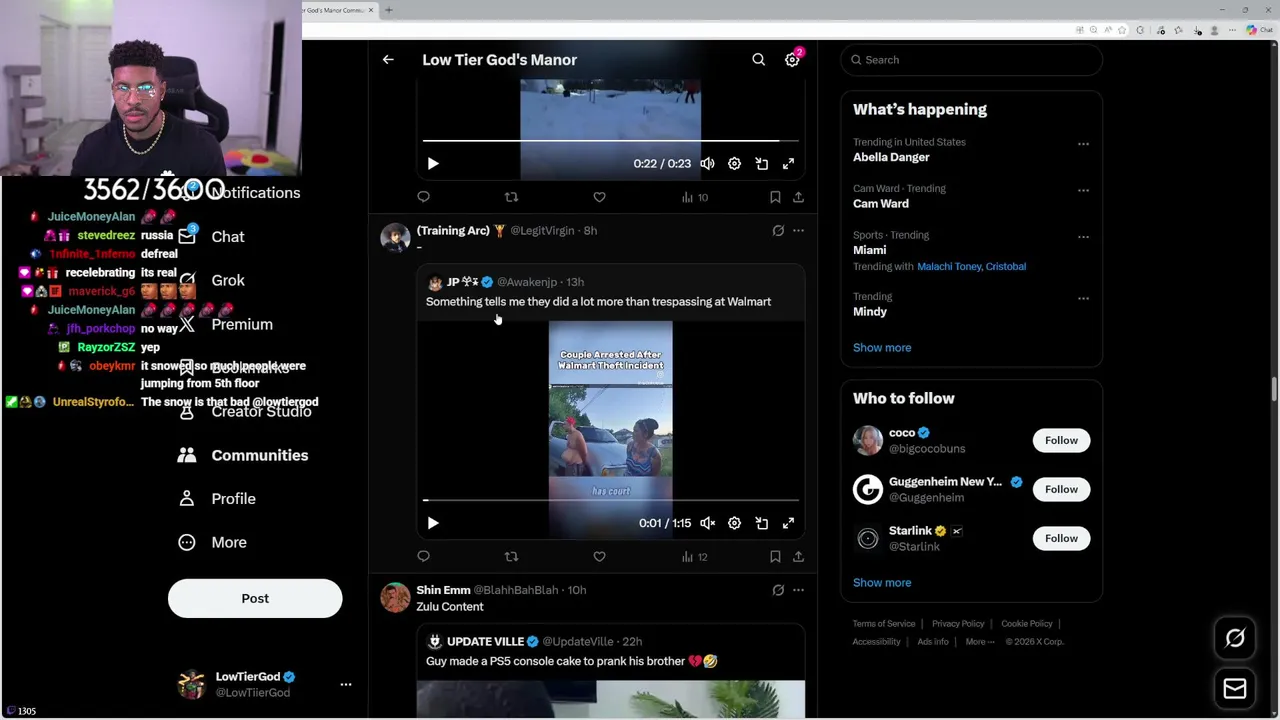Unmute the top video at 0:22
The height and width of the screenshot is (720, 1280).
(707, 164)
